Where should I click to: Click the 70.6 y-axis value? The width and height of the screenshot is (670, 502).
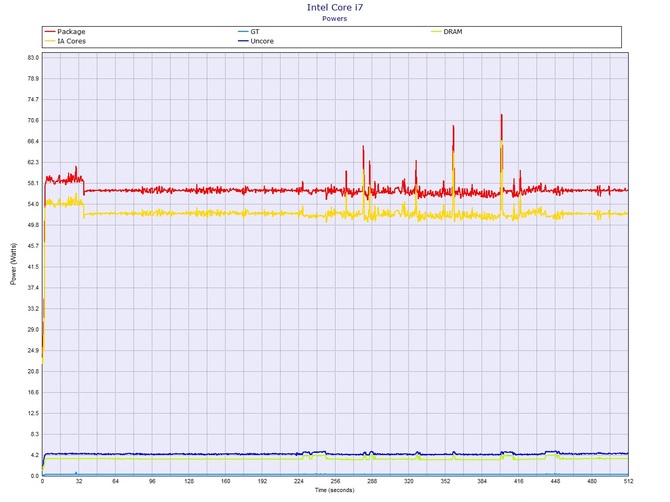(x=34, y=120)
